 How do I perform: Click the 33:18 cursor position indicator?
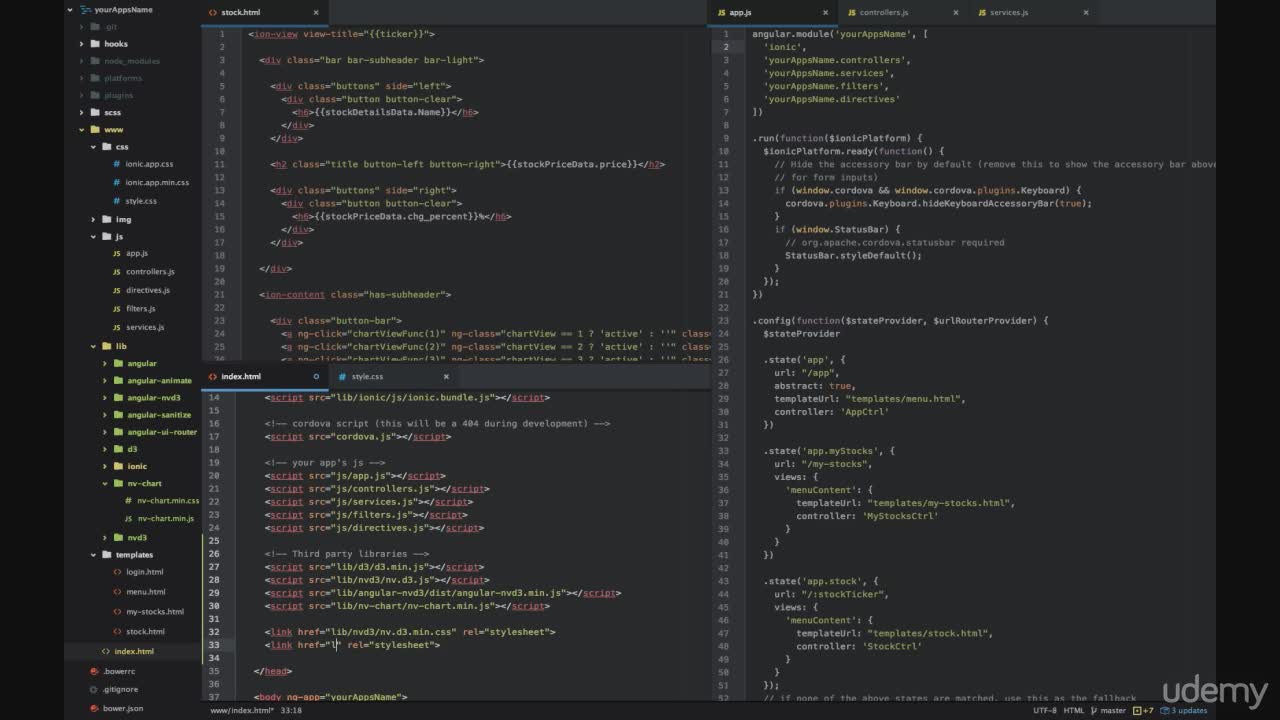tap(292, 711)
